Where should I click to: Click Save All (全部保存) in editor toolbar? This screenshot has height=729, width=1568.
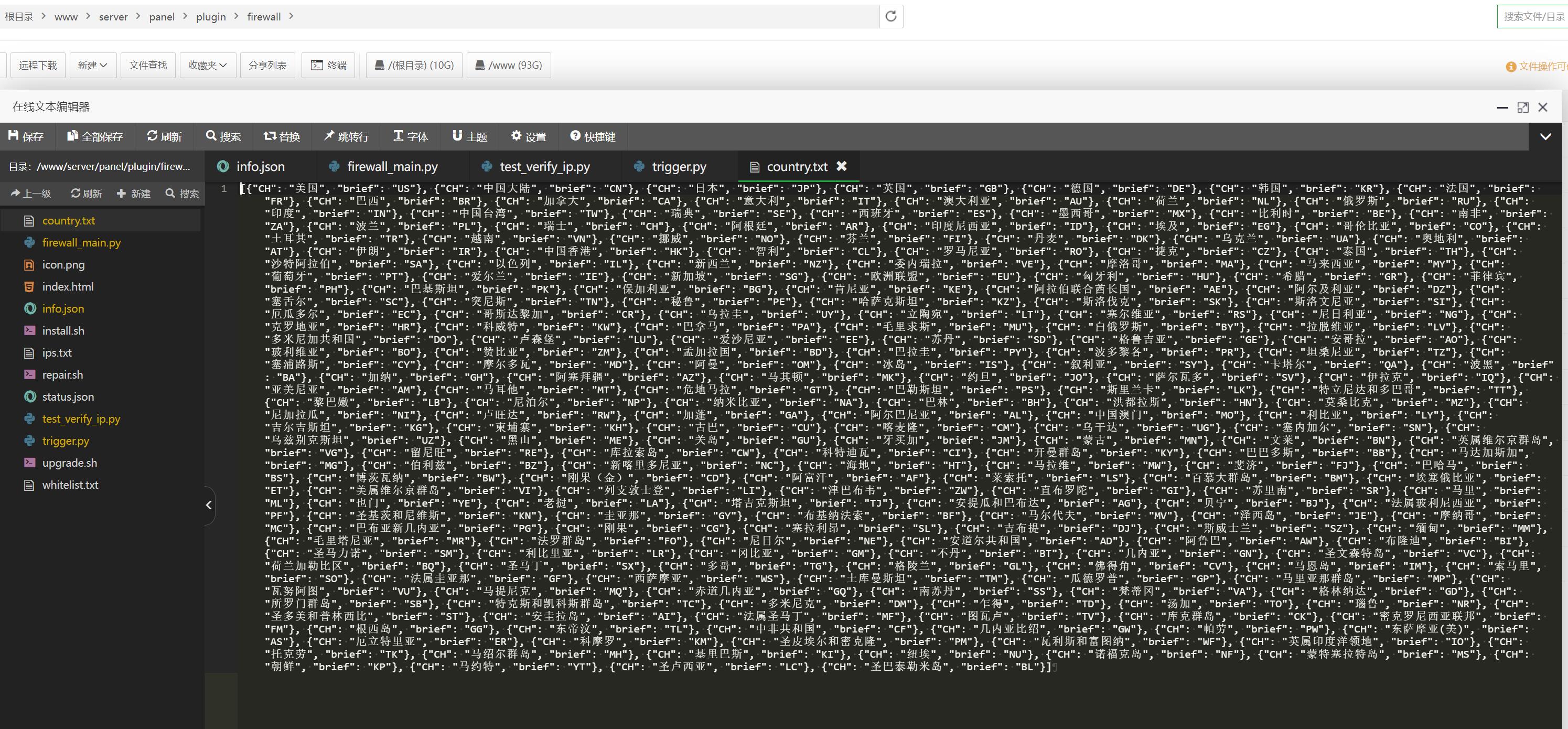[x=95, y=136]
